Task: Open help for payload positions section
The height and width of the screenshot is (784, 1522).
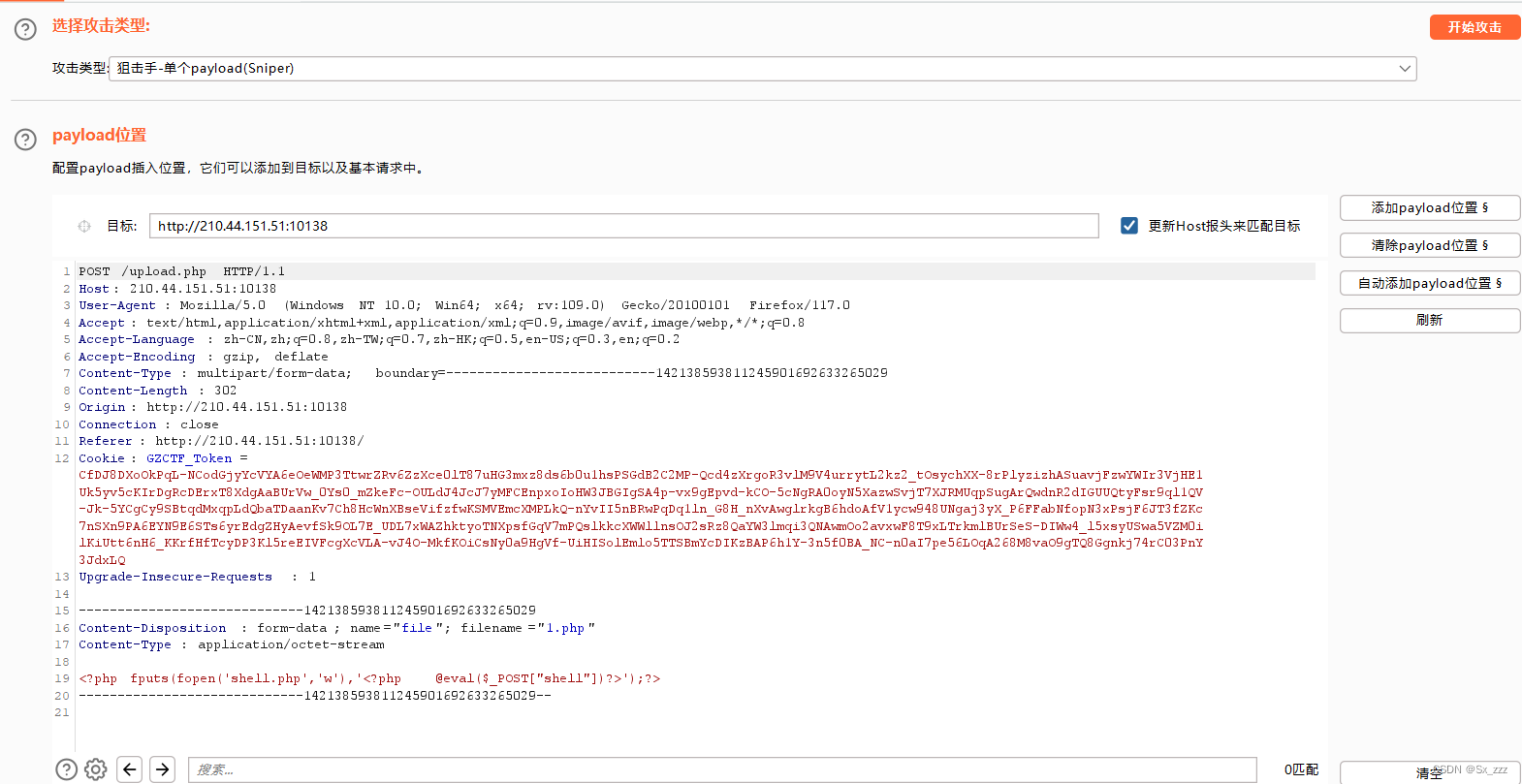Action: [25, 140]
